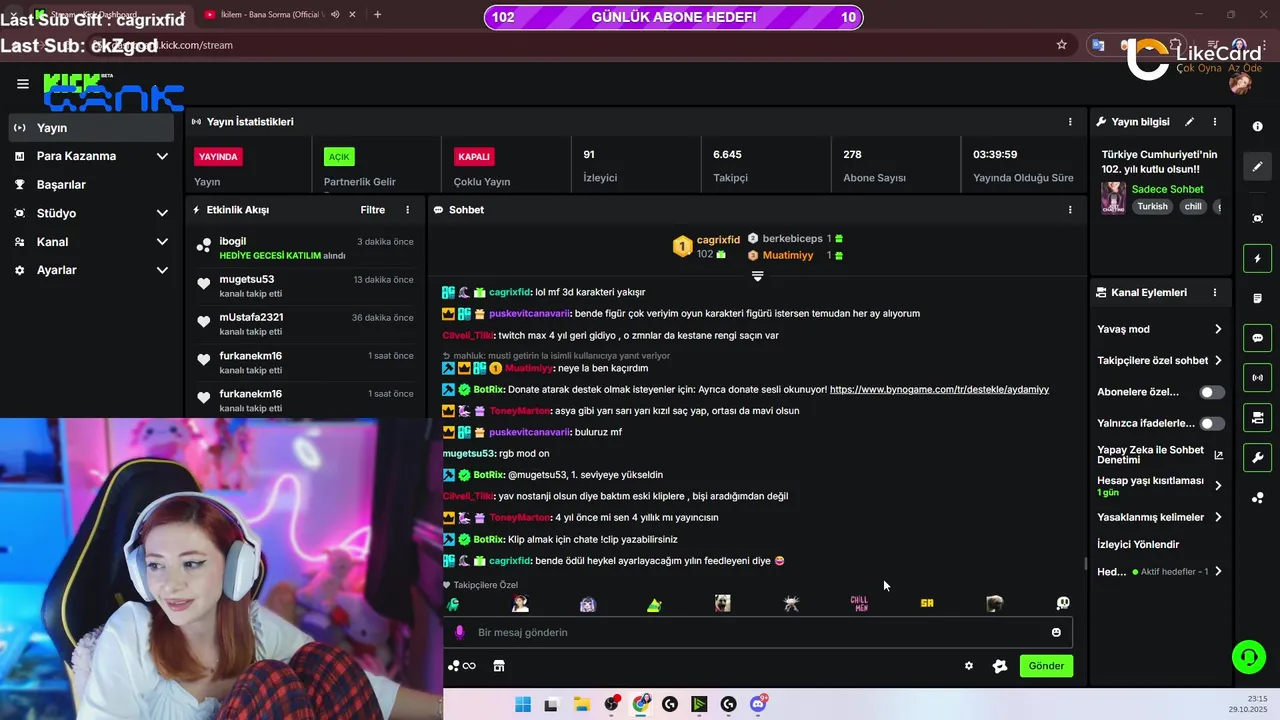Open Başarılar sidebar item
1280x720 pixels.
point(91,185)
